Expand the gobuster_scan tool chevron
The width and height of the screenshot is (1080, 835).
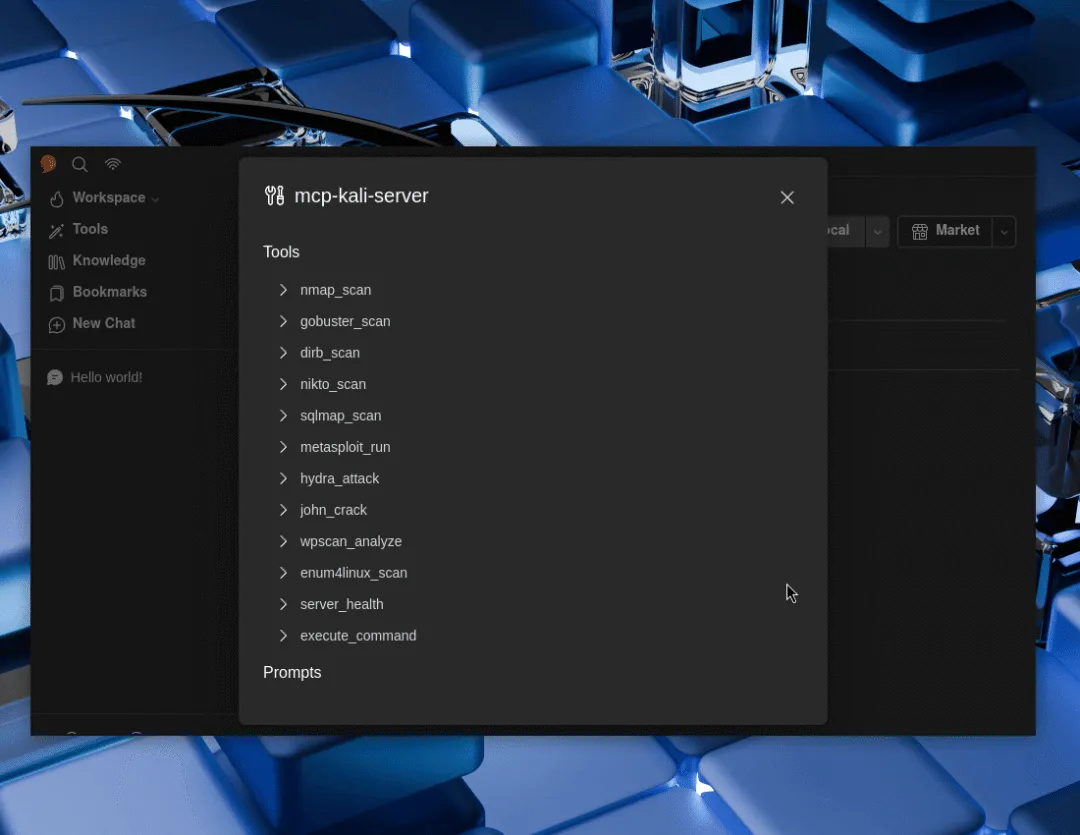point(283,321)
